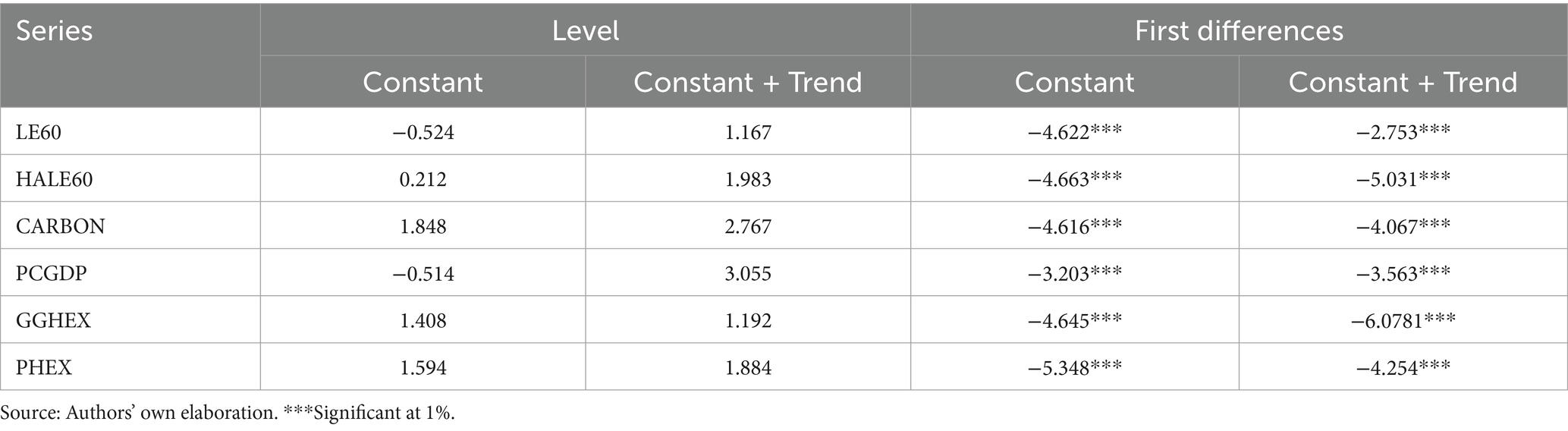Select the −0.524 cell for LE60

[x=423, y=133]
